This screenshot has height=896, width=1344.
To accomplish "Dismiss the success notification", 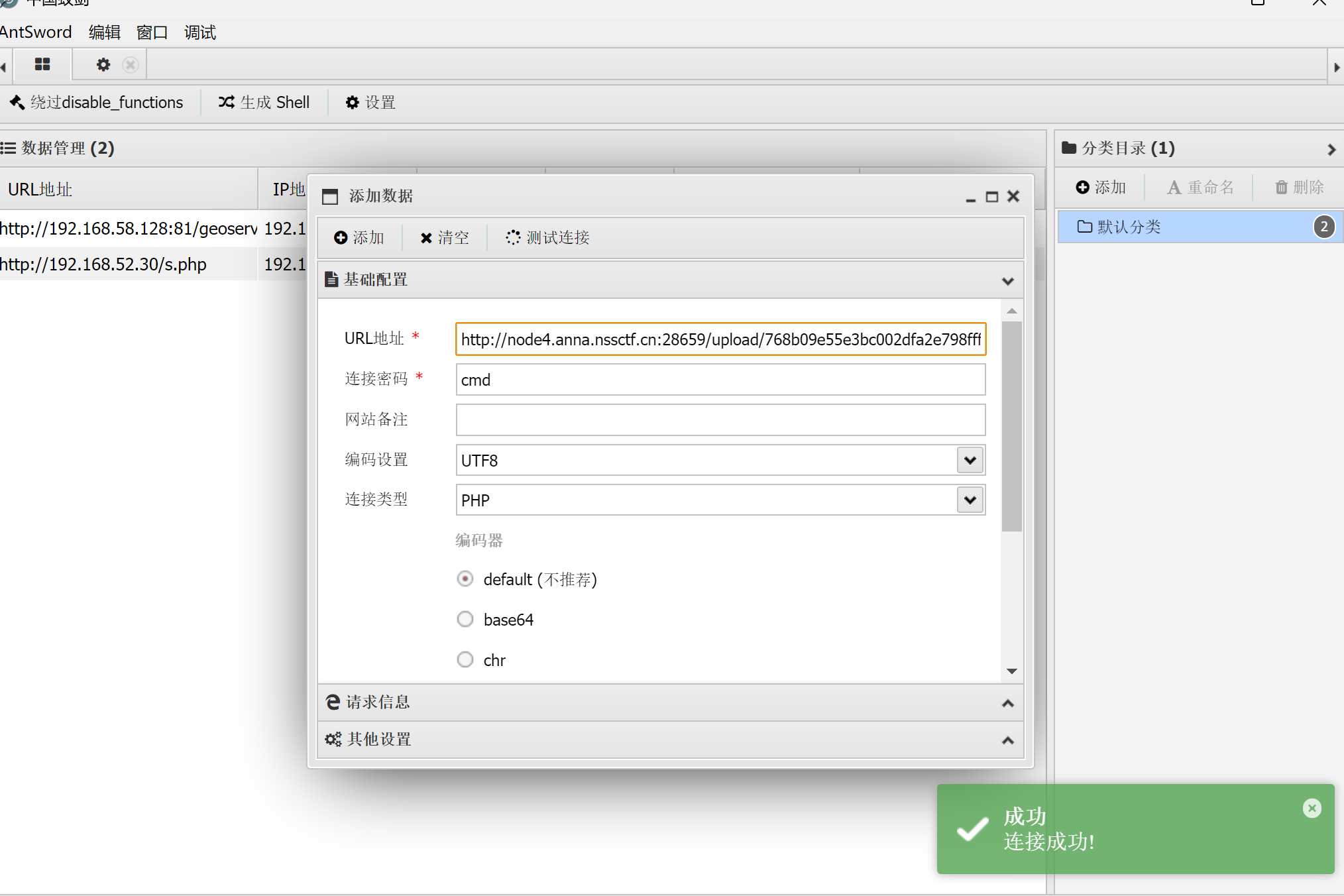I will pyautogui.click(x=1312, y=808).
